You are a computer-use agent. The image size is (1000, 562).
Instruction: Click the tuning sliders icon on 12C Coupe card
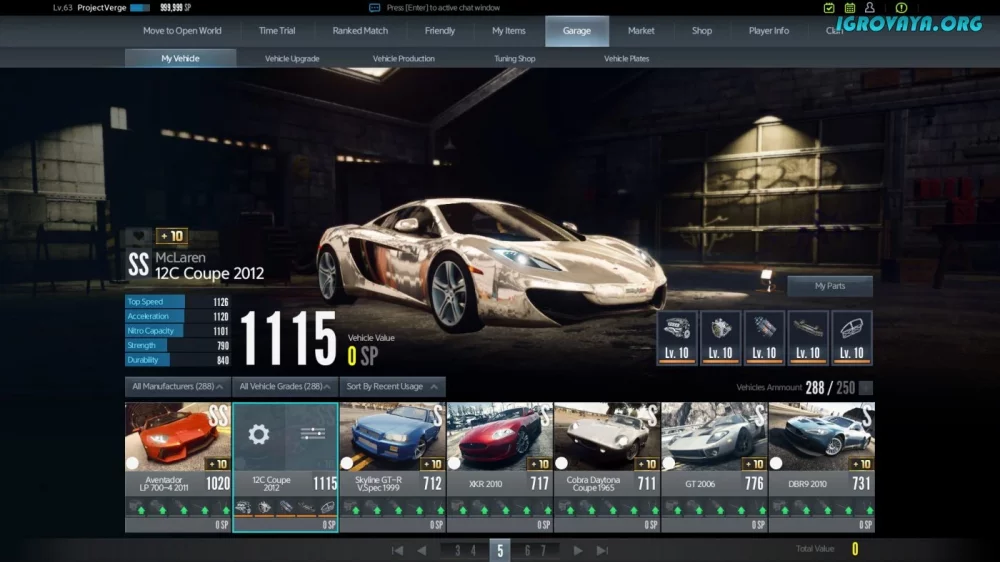[311, 434]
